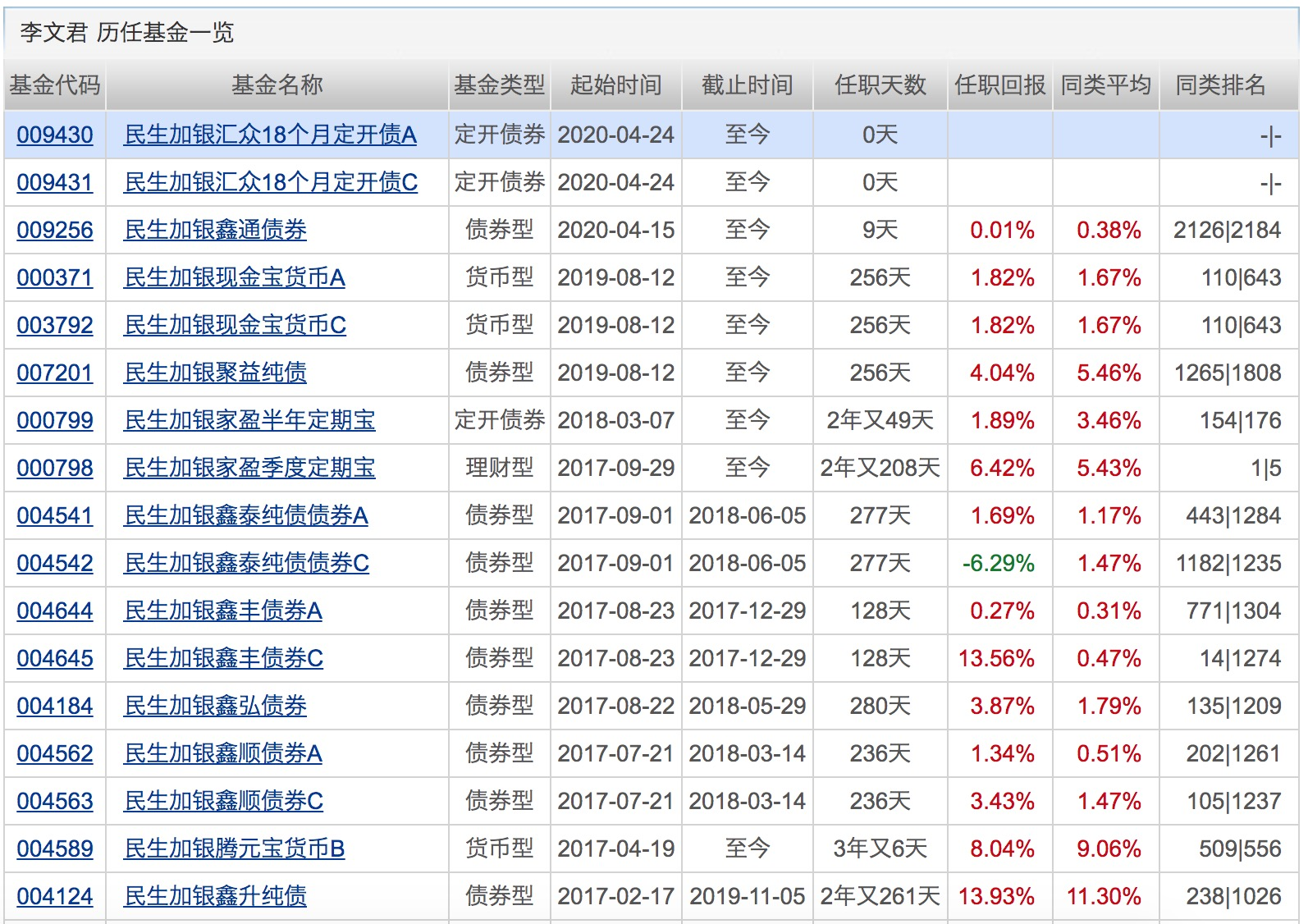The width and height of the screenshot is (1308, 924).
Task: Click the 基金类型 column header
Action: (x=500, y=85)
